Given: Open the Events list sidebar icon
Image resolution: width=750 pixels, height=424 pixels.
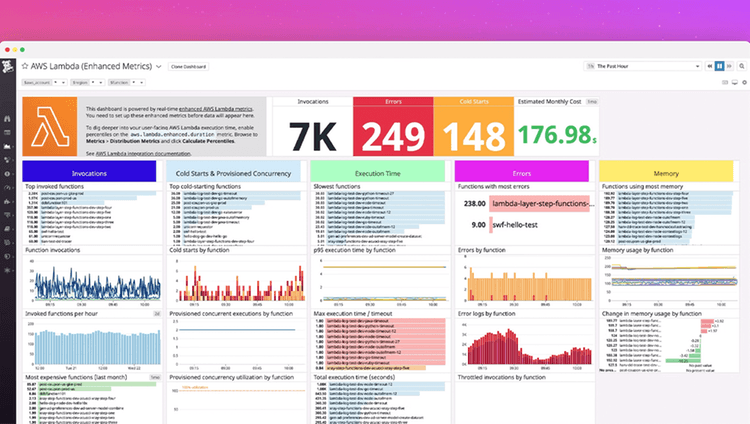Looking at the screenshot, I should click(x=7, y=132).
